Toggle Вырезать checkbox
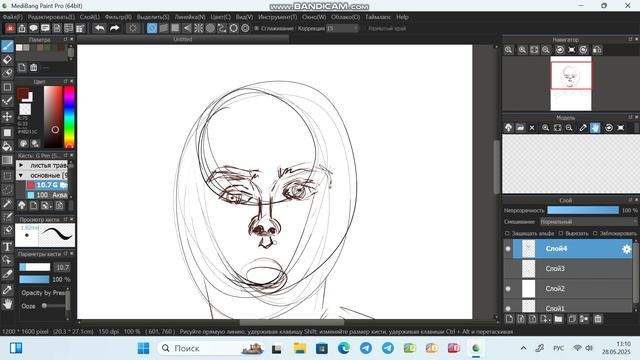The height and width of the screenshot is (360, 640). (x=561, y=233)
